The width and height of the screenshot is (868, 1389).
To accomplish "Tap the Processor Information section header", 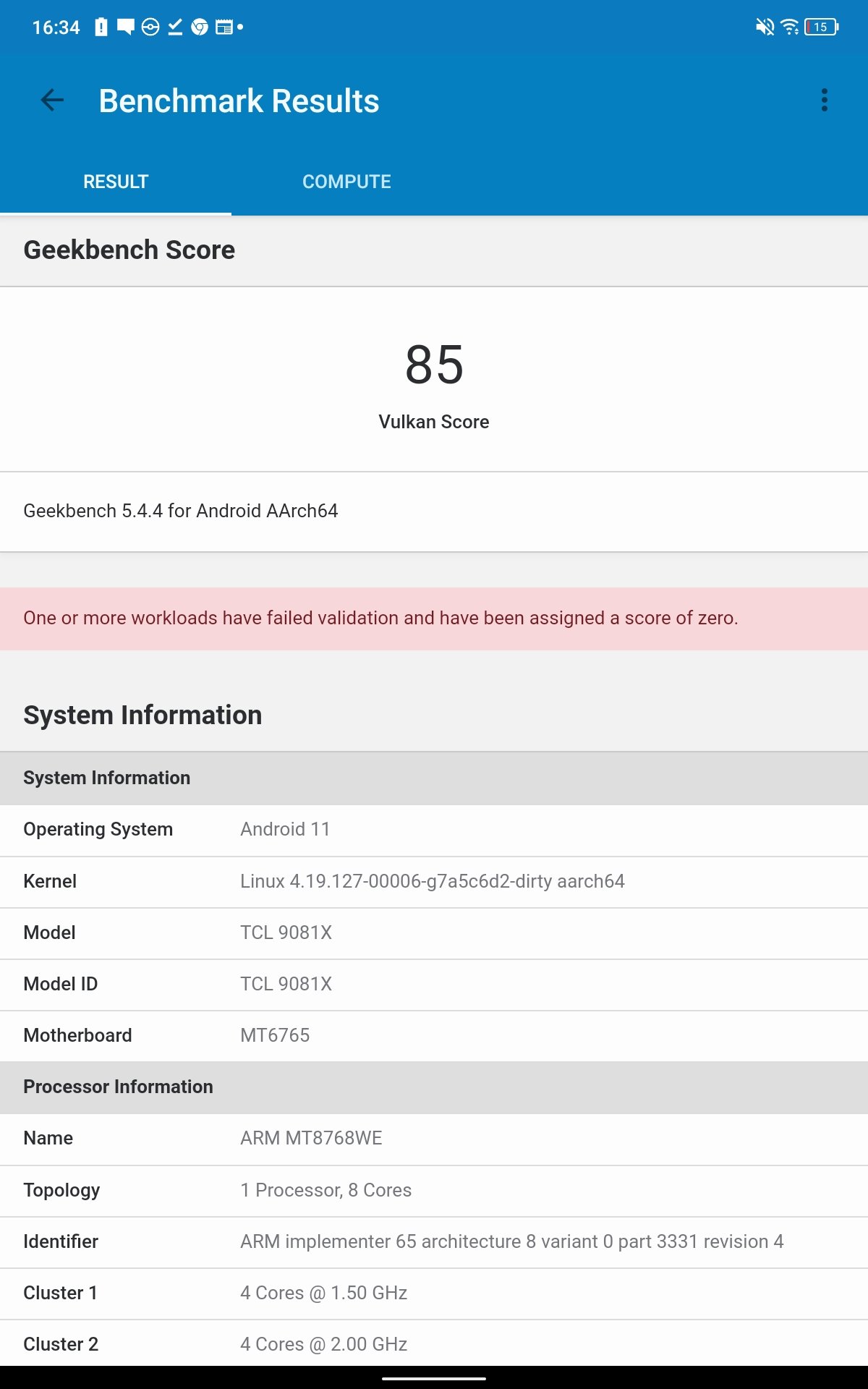I will pos(434,1087).
